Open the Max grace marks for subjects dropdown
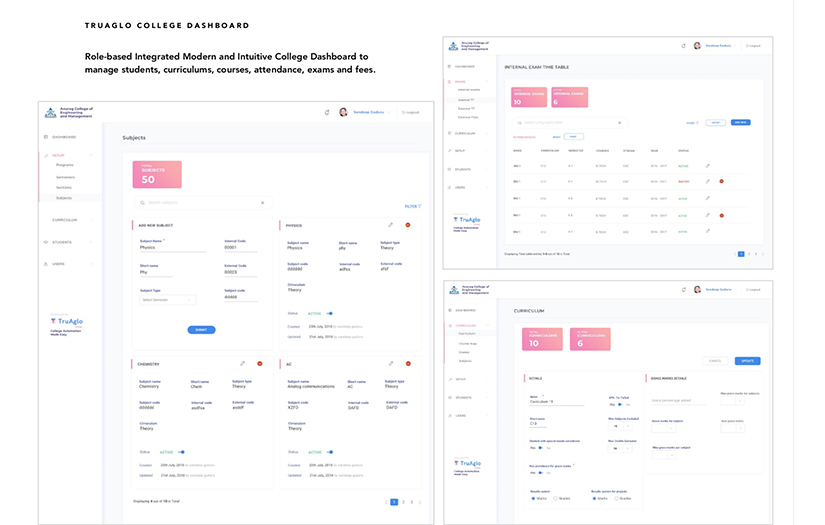Image resolution: width=825 pixels, height=525 pixels. point(732,401)
